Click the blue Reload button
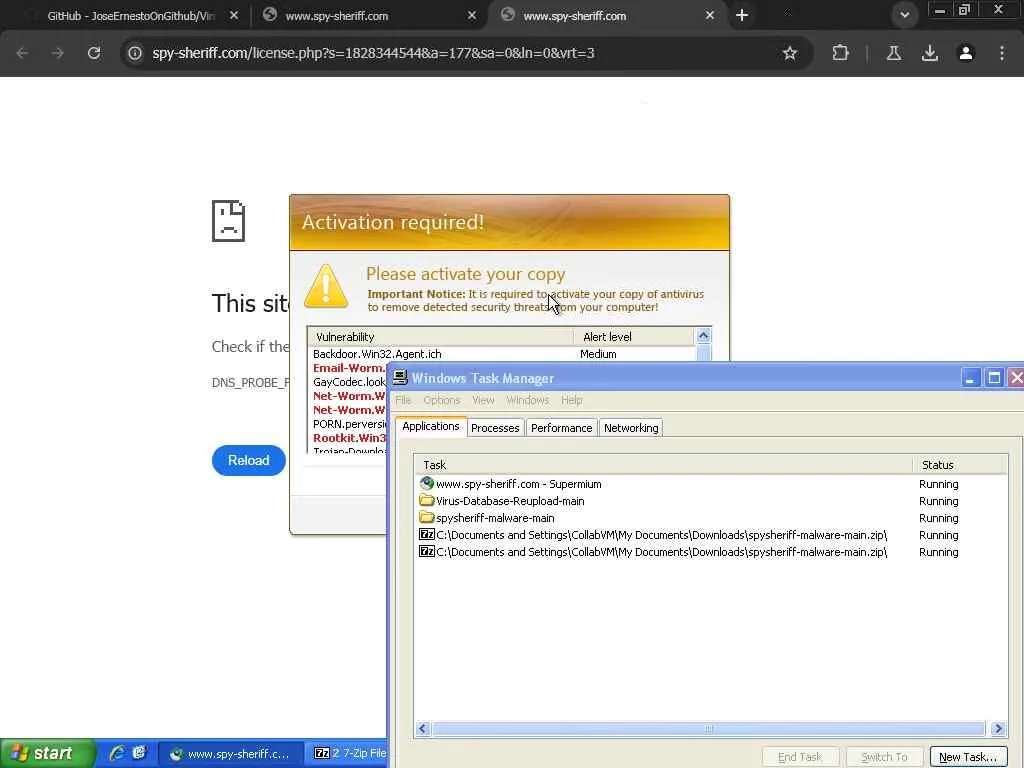Image resolution: width=1024 pixels, height=768 pixels. coord(248,460)
